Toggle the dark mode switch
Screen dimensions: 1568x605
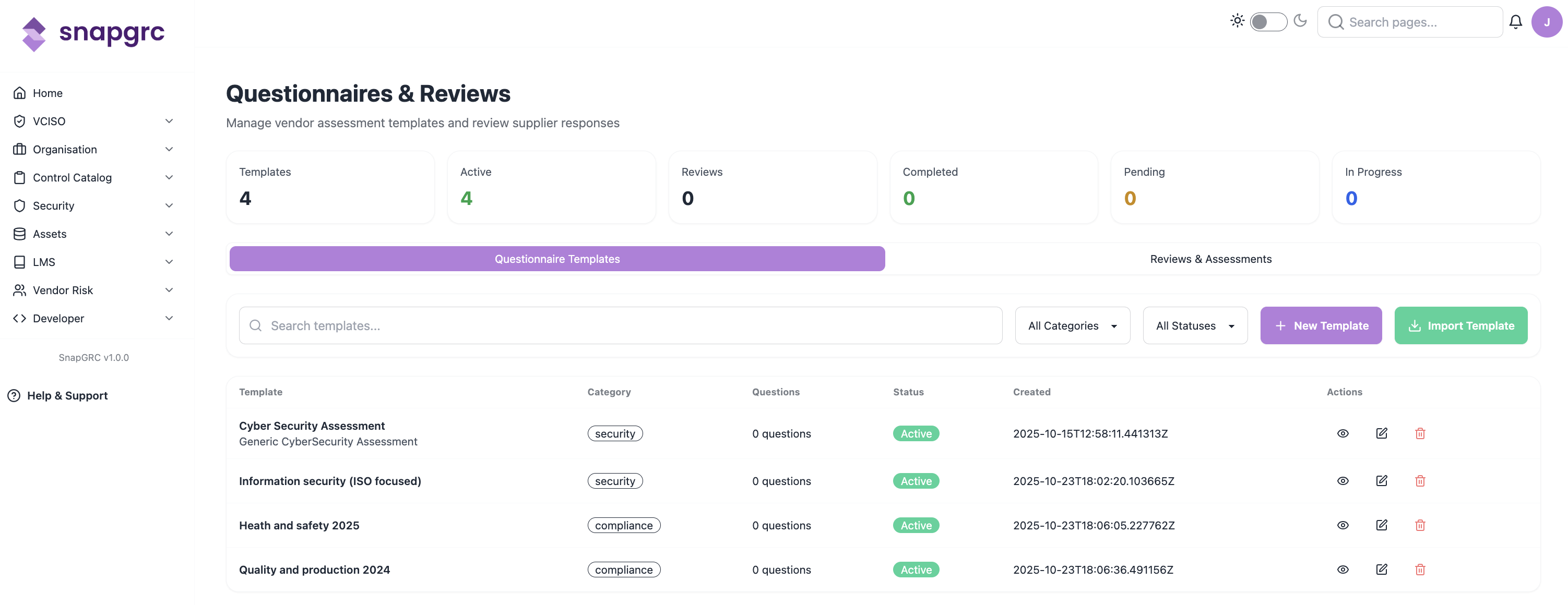coord(1268,21)
